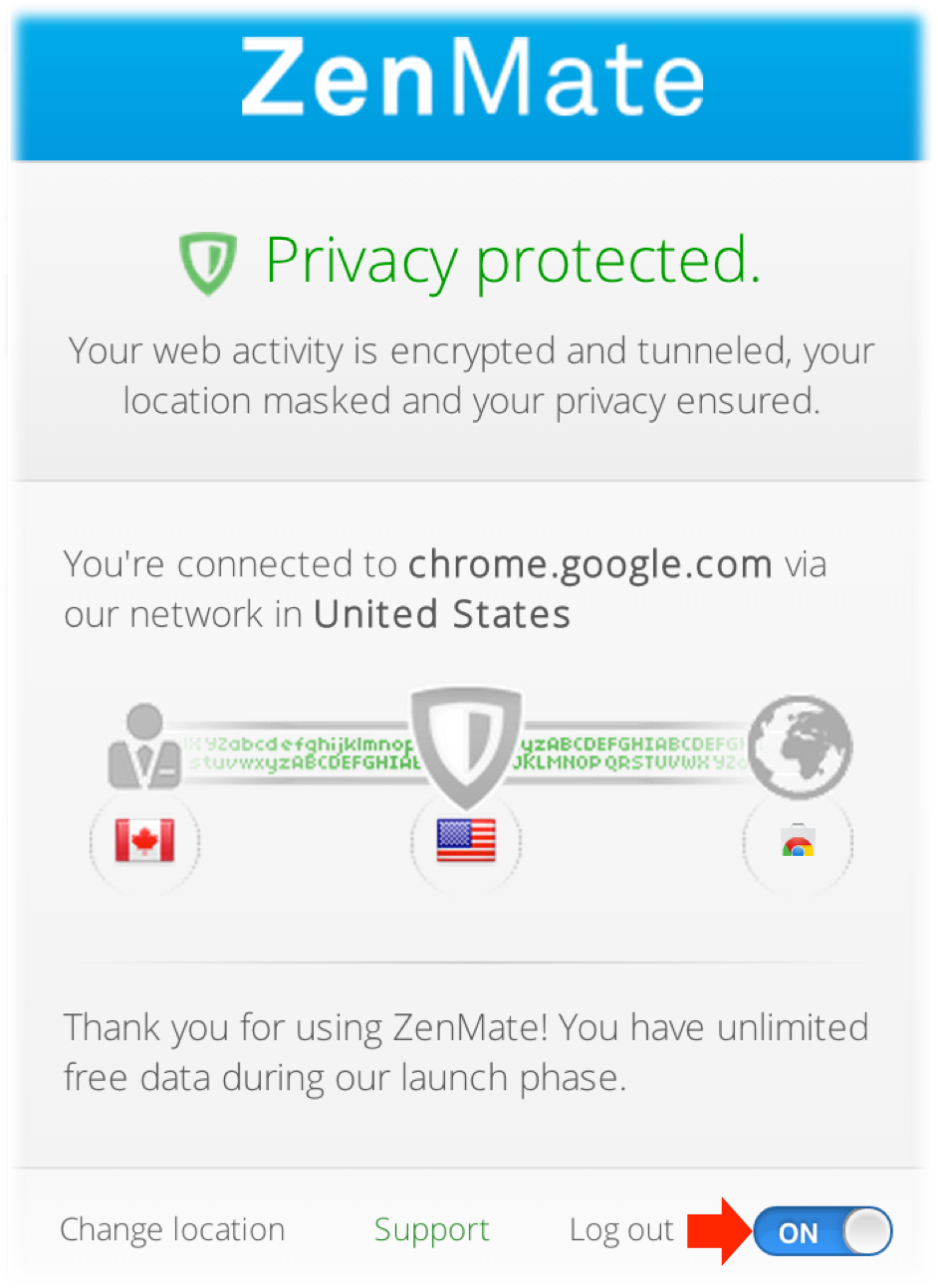Open the green Support link
Viewport: 938px width, 1288px height.
coord(431,1230)
